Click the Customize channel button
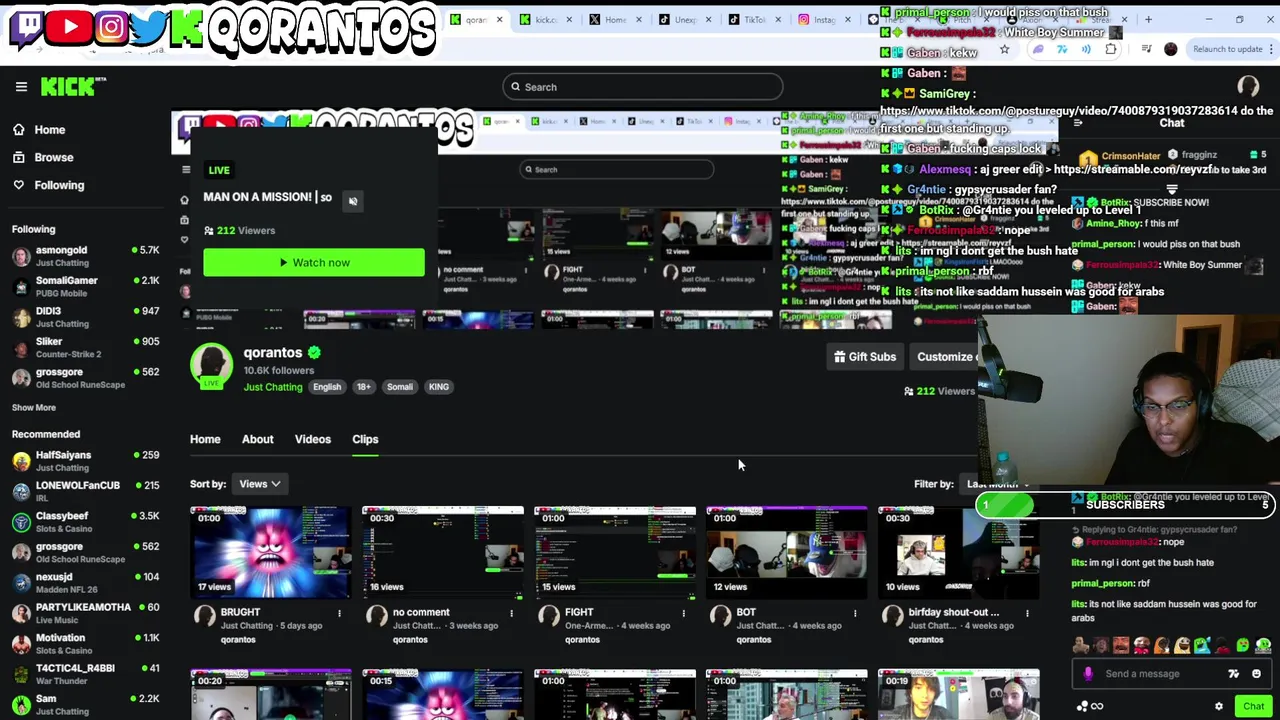The width and height of the screenshot is (1280, 720). (x=944, y=357)
